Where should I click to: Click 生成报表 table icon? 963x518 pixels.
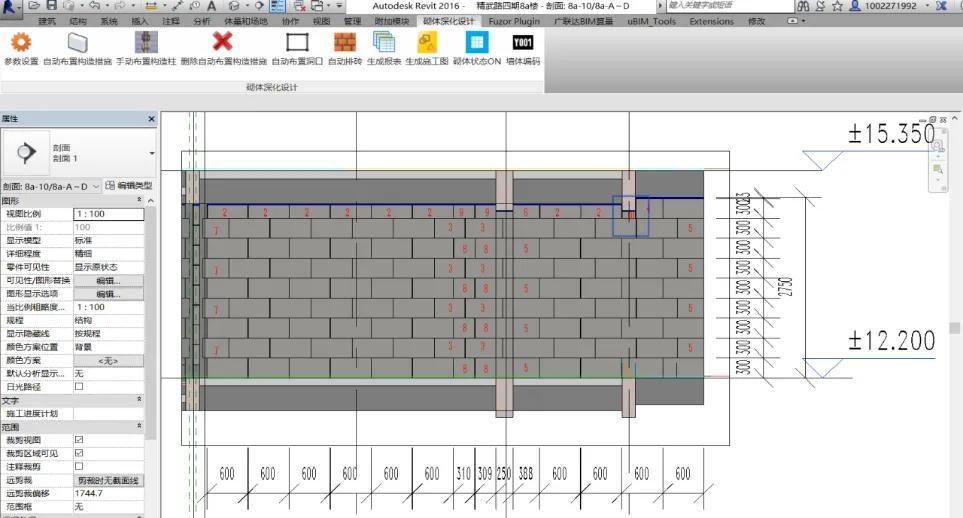click(x=384, y=42)
